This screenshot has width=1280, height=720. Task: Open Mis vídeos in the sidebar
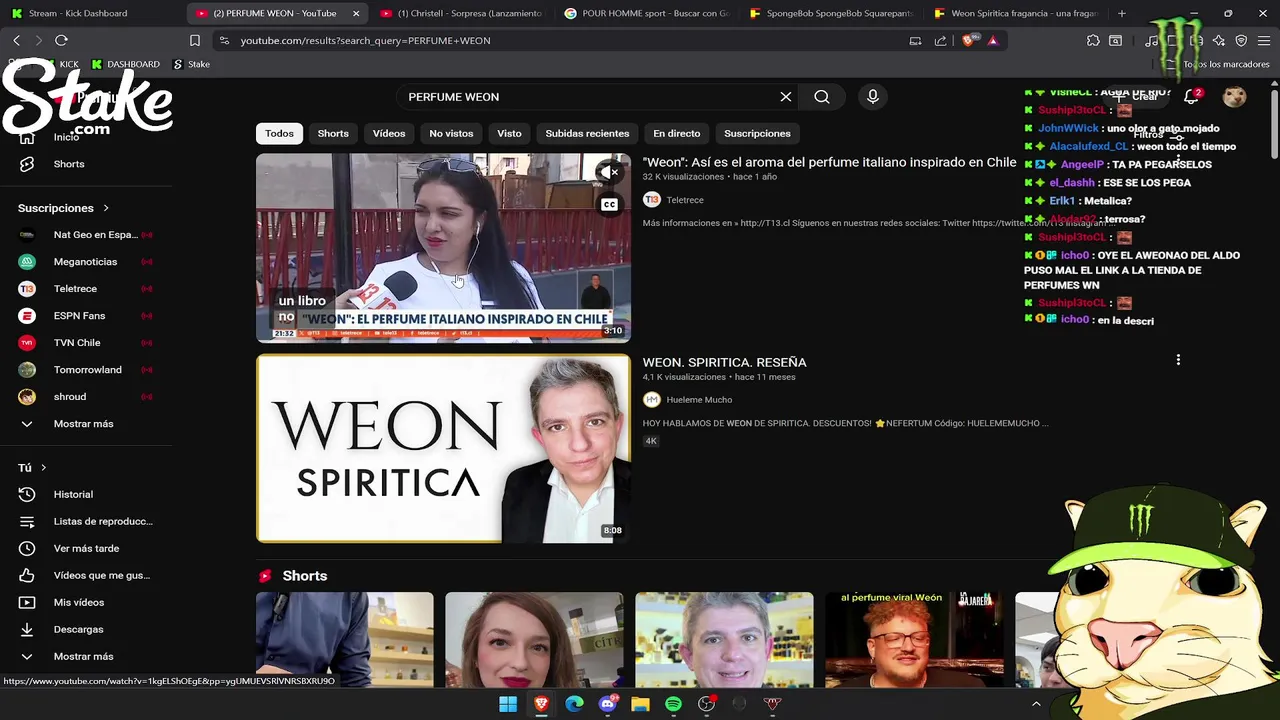(x=86, y=602)
